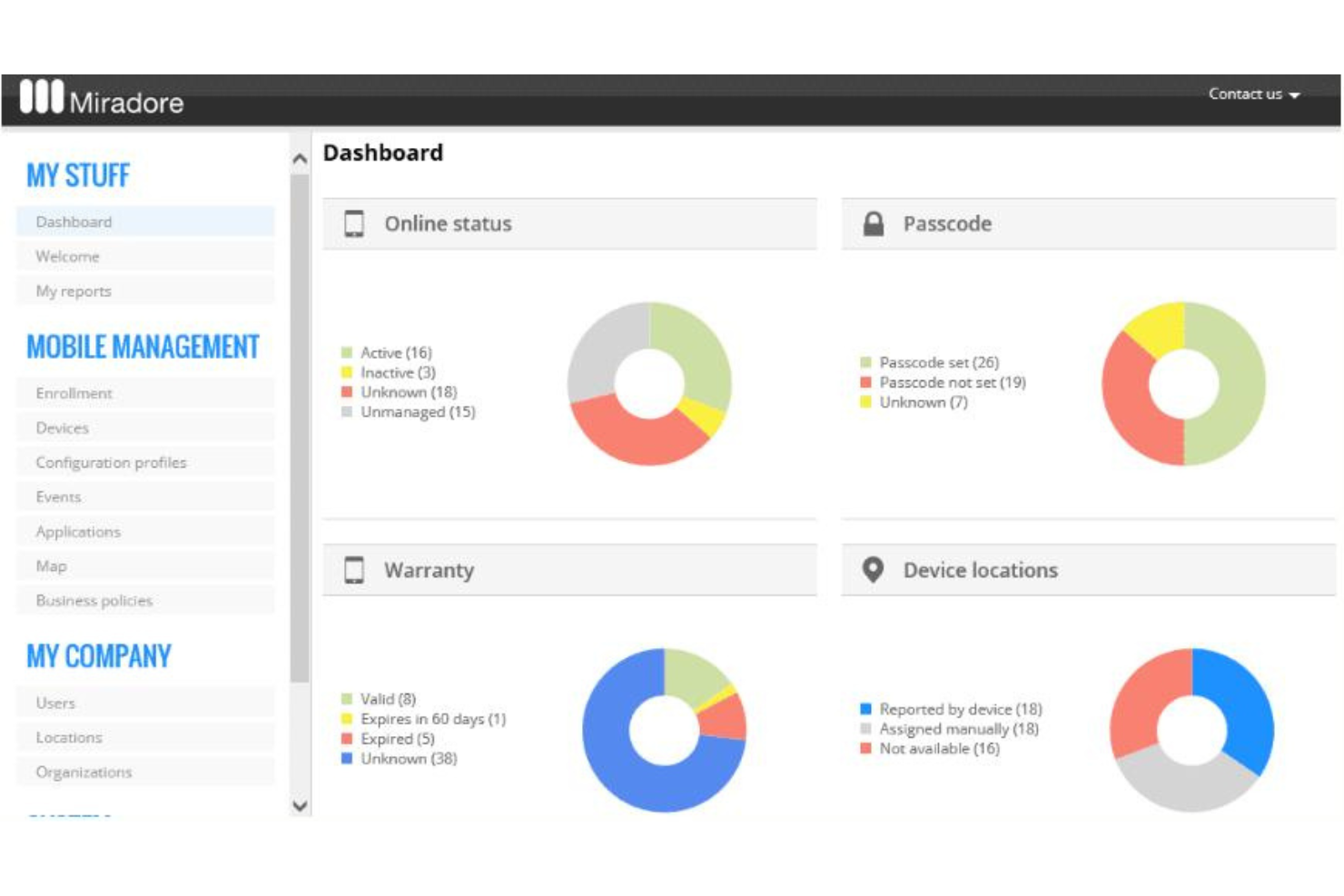Open My reports from the sidebar
This screenshot has width=1344, height=896.
[x=73, y=290]
